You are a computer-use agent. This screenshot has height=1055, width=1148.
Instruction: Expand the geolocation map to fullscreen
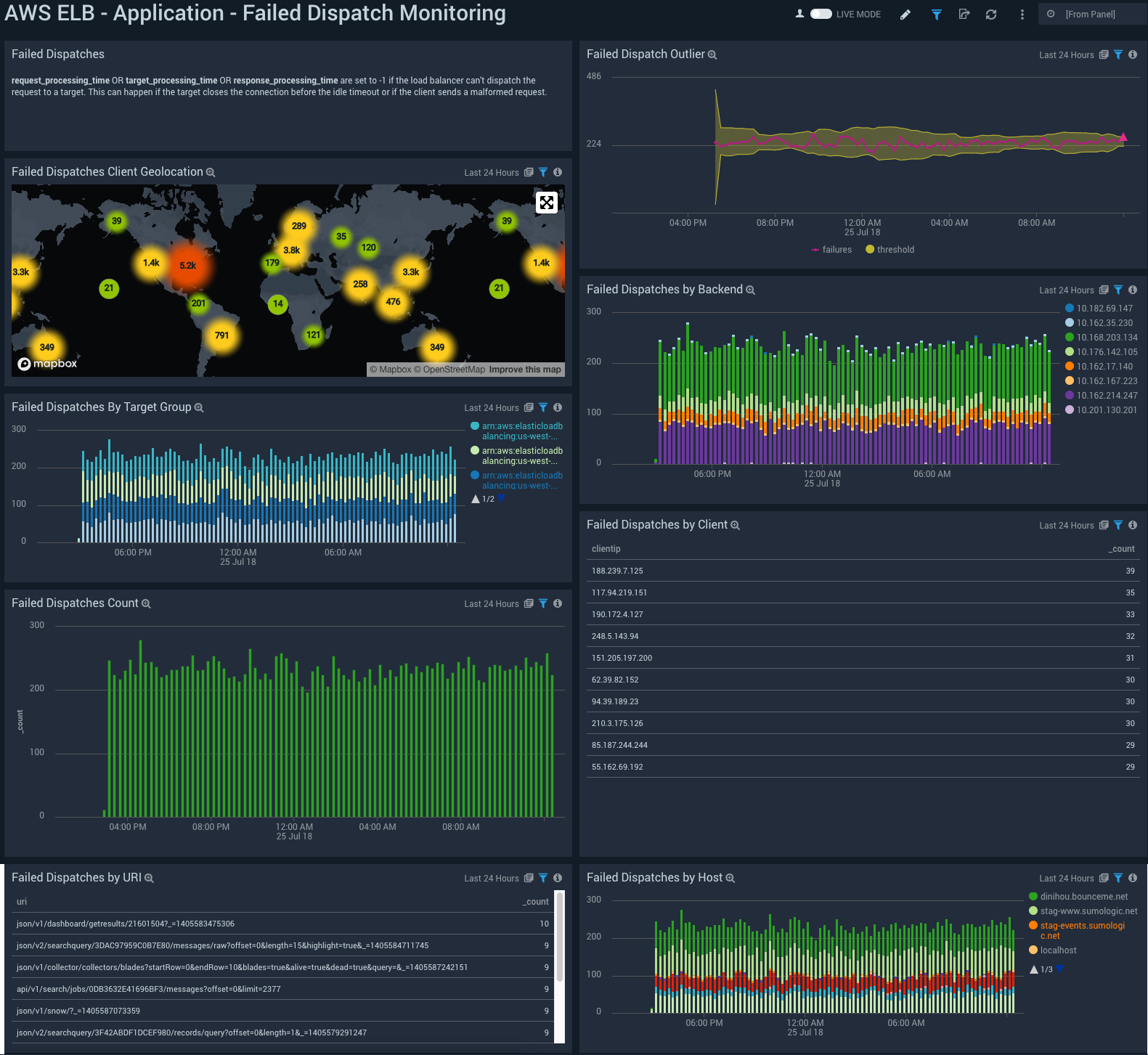pos(547,203)
